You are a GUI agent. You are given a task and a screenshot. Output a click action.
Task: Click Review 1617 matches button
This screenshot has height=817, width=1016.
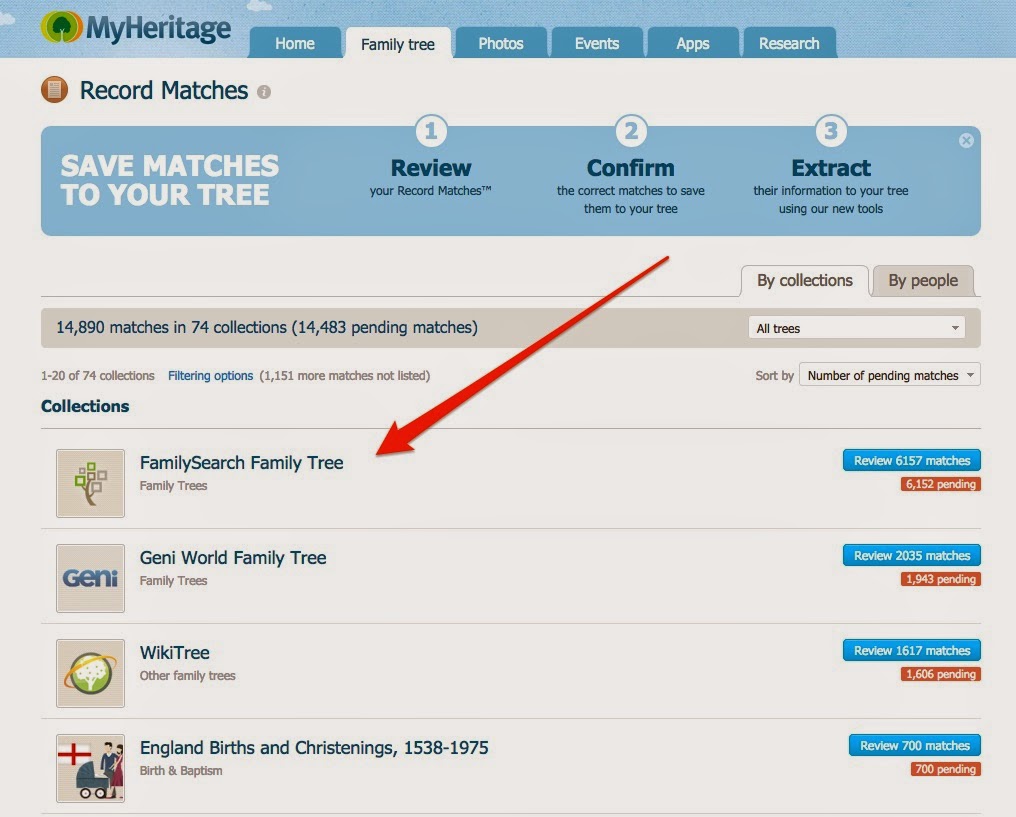912,650
